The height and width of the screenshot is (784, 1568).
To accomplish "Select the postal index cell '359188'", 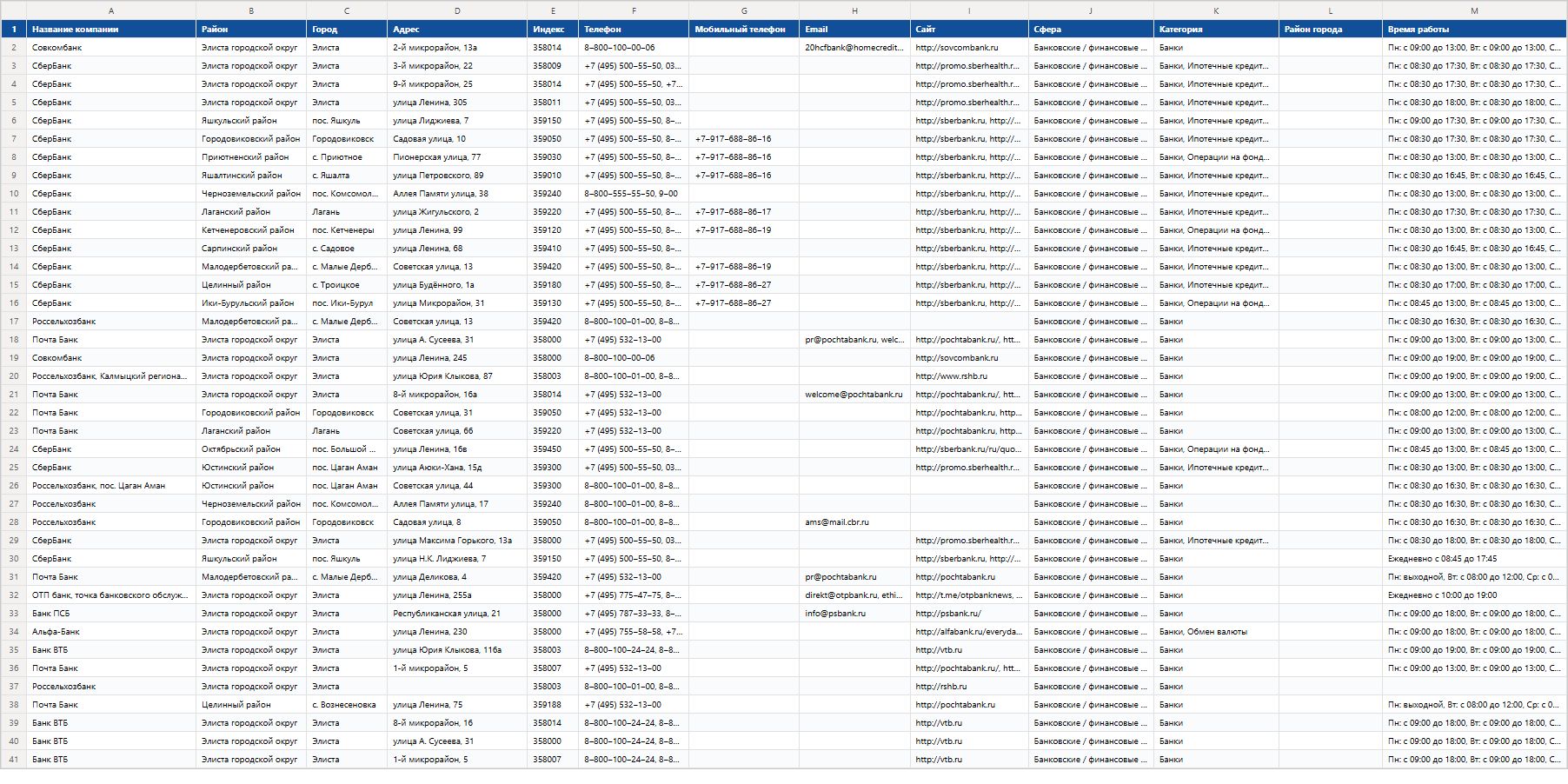I will pyautogui.click(x=553, y=705).
